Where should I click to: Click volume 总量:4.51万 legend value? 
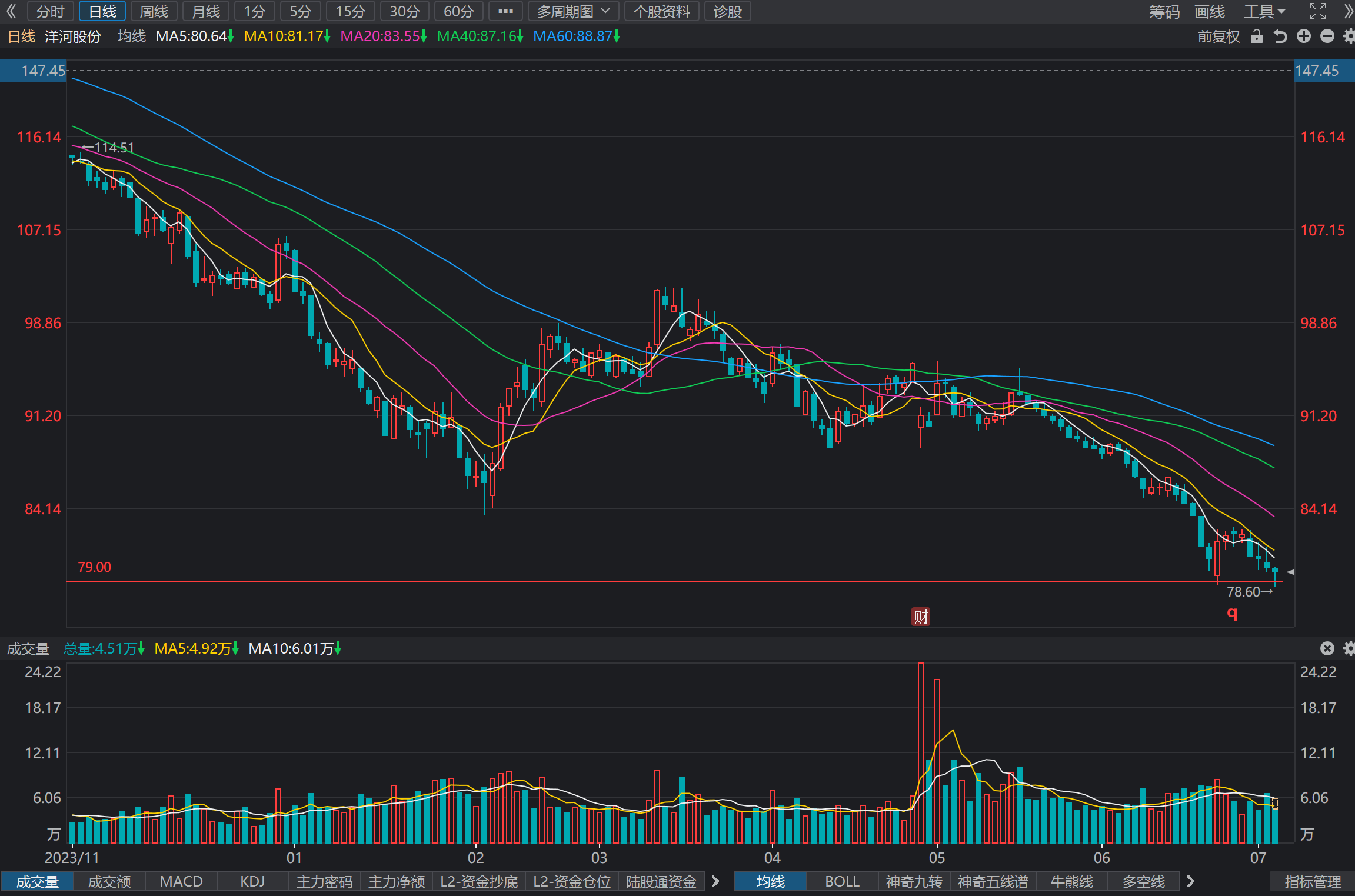tap(104, 648)
